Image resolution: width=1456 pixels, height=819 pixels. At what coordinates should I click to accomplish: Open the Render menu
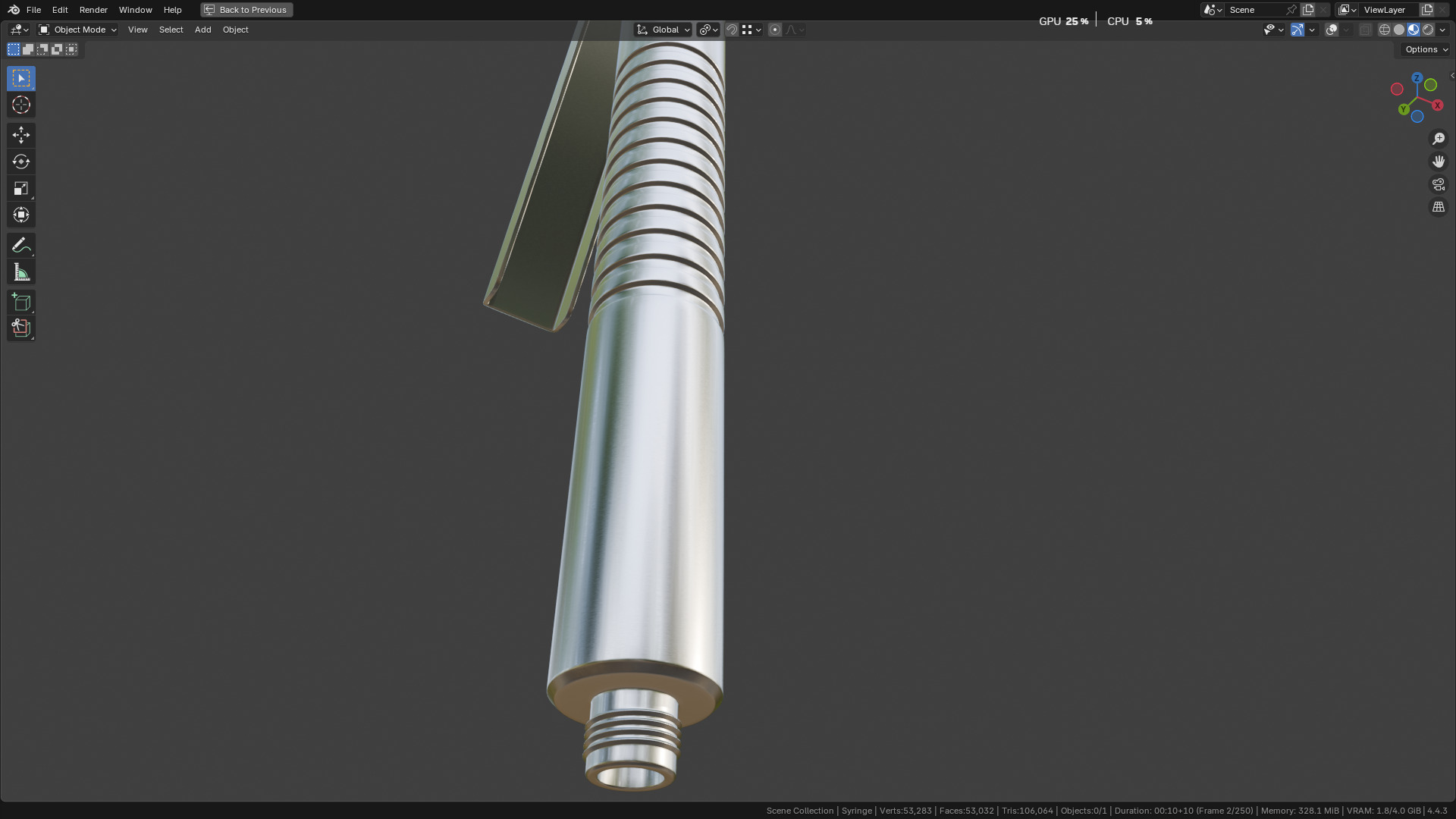[x=93, y=10]
